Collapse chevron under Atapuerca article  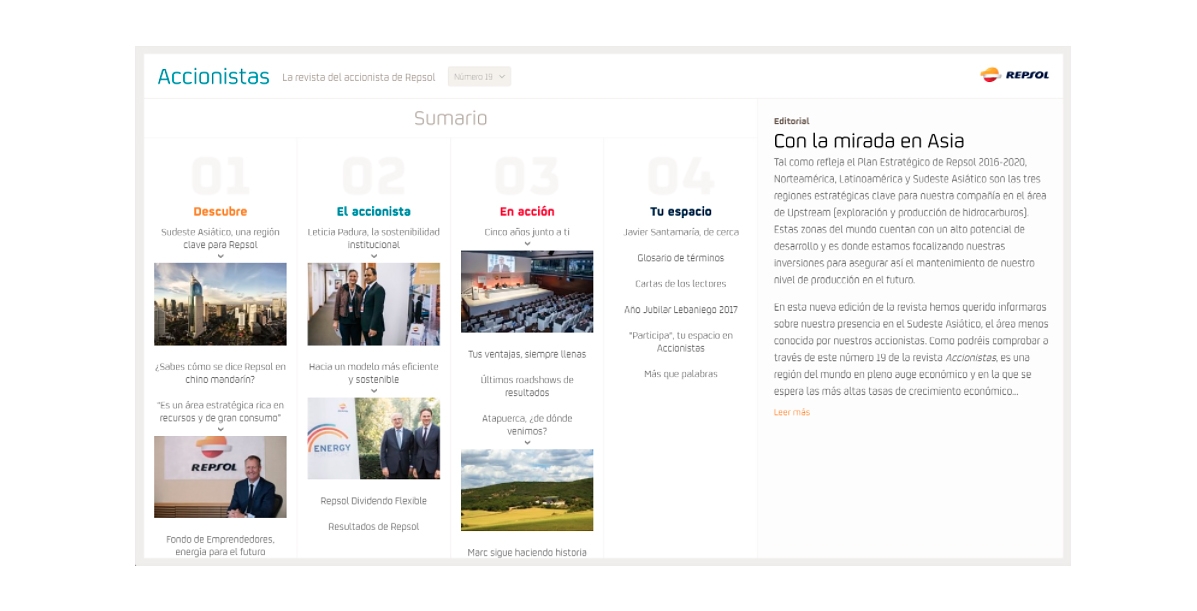(527, 442)
